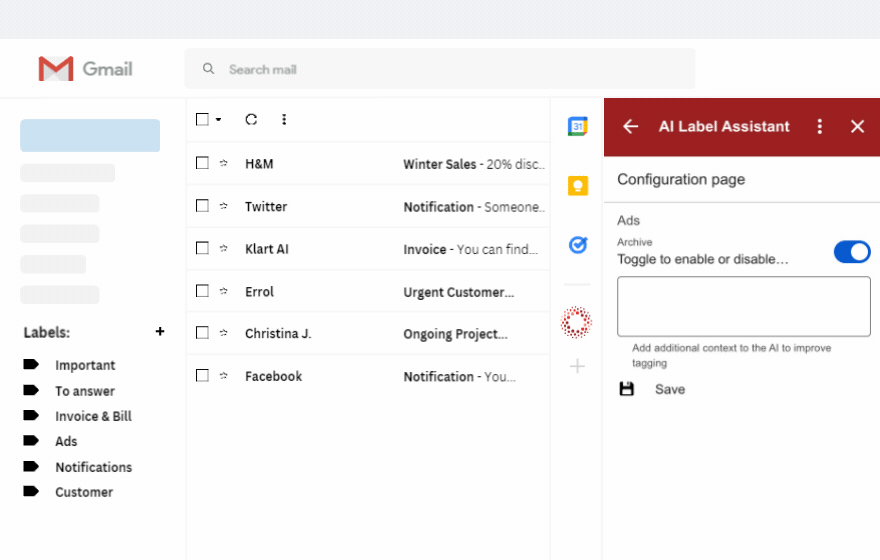Open the Notifications label

click(93, 467)
